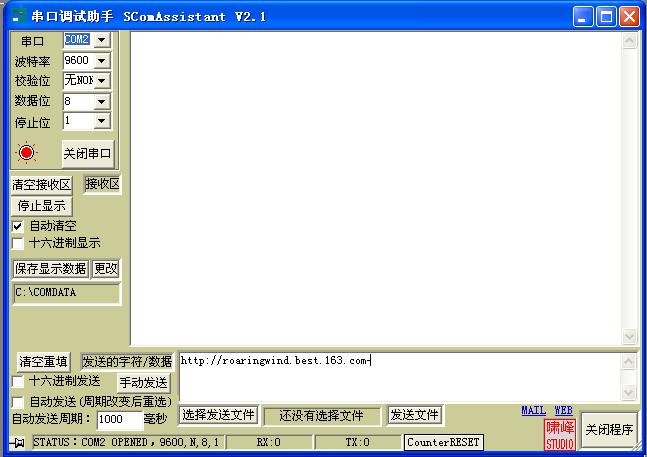Click the red STUDIO logo icon
Viewport: 647px width, 457px height.
tap(559, 435)
